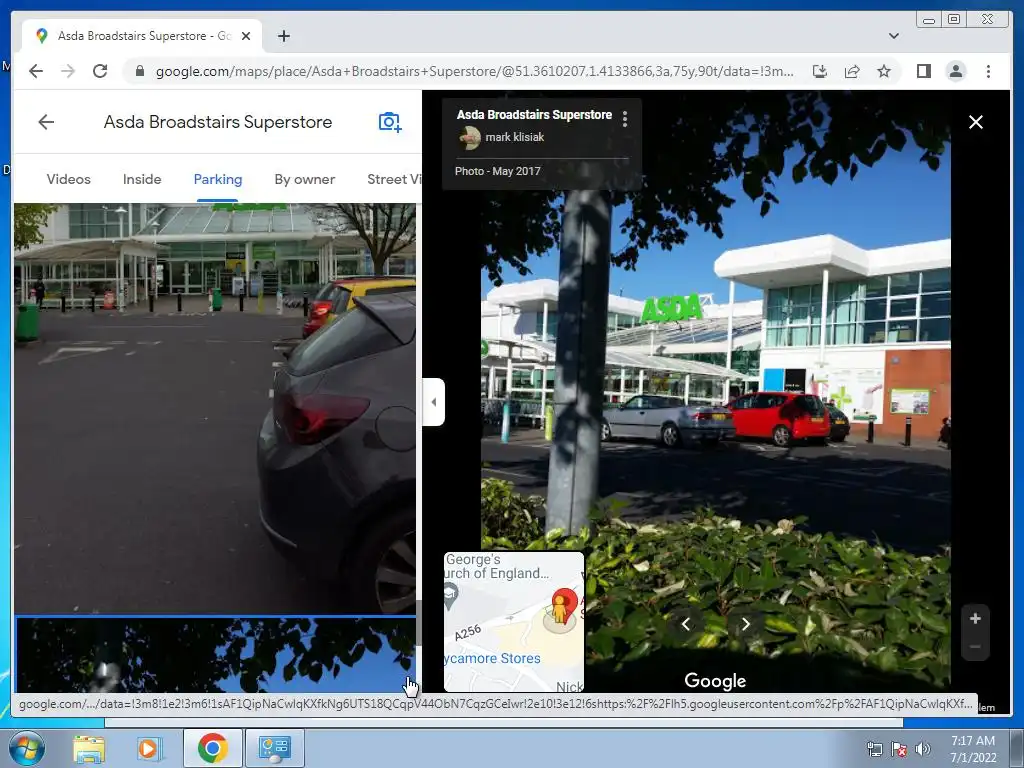
Task: Open the By owner tab
Action: pyautogui.click(x=304, y=180)
